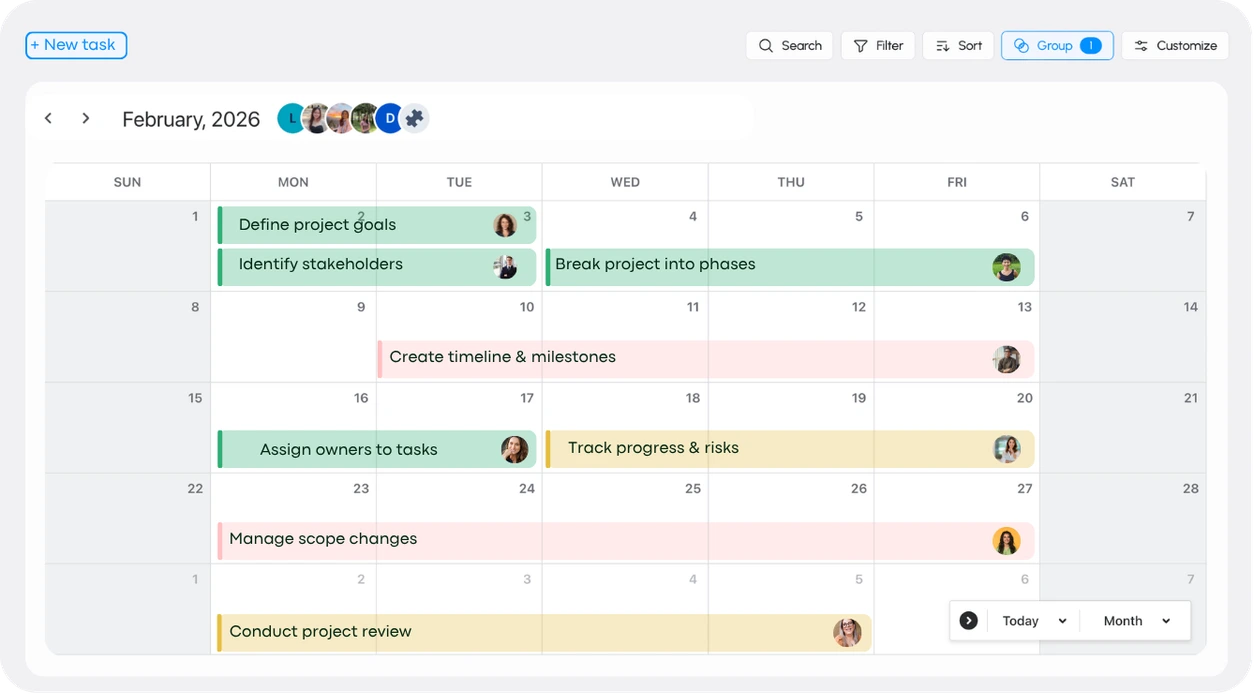Open the Filter funnel icon
Screen dimensions: 1254x694
pyautogui.click(x=859, y=45)
